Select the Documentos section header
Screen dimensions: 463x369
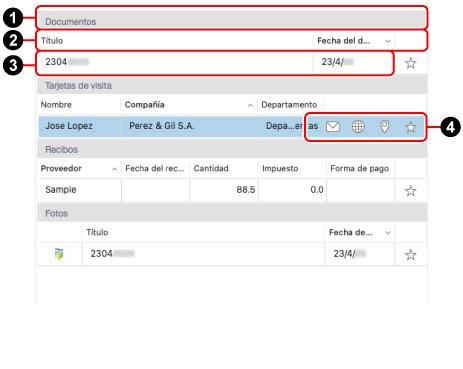tap(232, 19)
